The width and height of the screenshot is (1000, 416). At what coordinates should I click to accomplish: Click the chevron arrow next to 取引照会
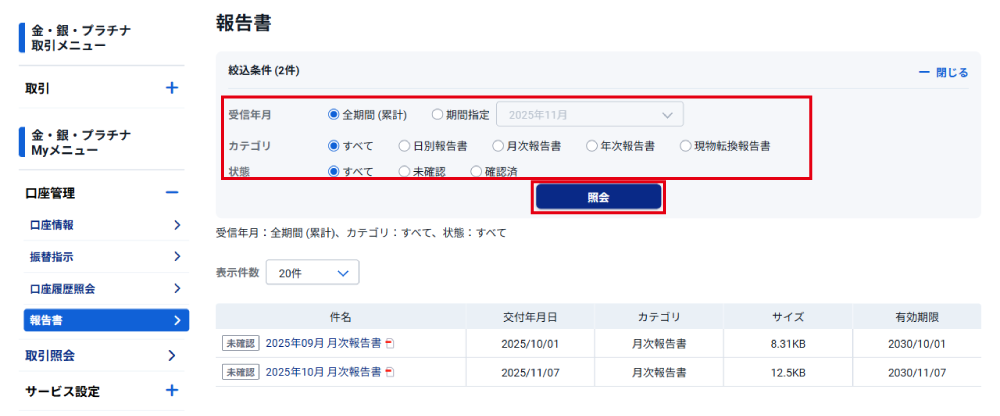coord(173,355)
